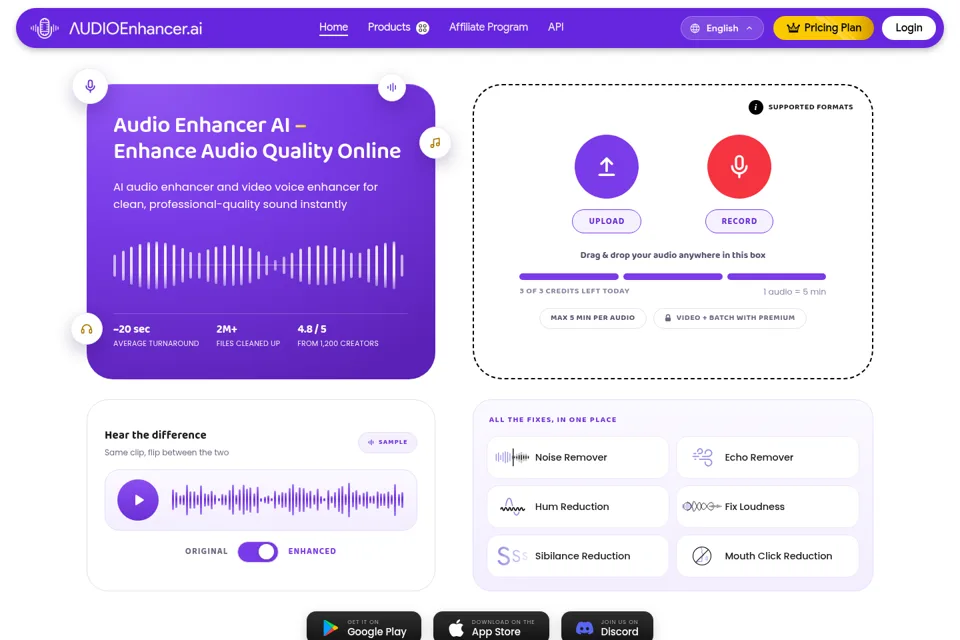Open the Supported Formats info icon
This screenshot has width=960, height=640.
pyautogui.click(x=756, y=107)
